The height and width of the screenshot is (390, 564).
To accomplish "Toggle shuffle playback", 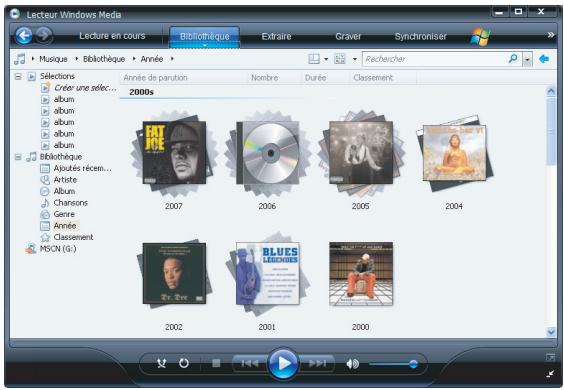I will point(162,363).
